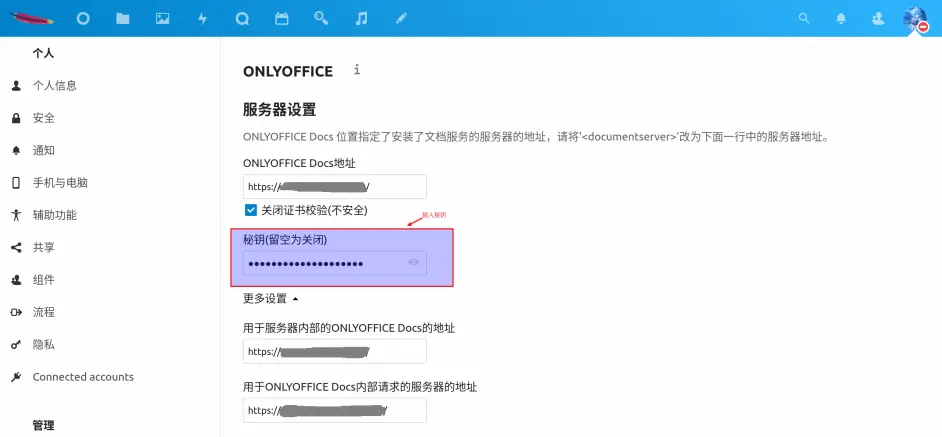
Task: Collapse the 更多设置 section
Action: click(270, 298)
